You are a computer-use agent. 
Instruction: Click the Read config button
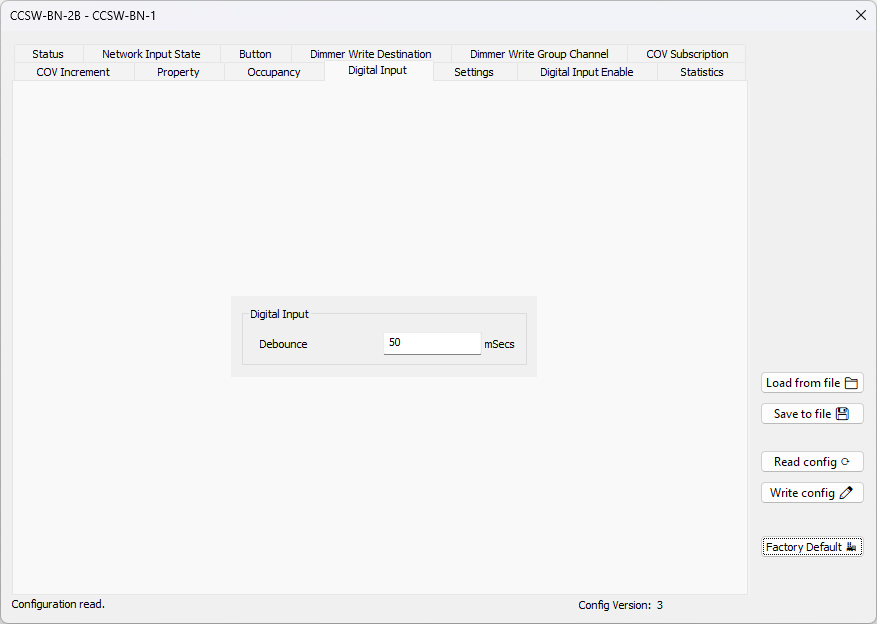[812, 462]
